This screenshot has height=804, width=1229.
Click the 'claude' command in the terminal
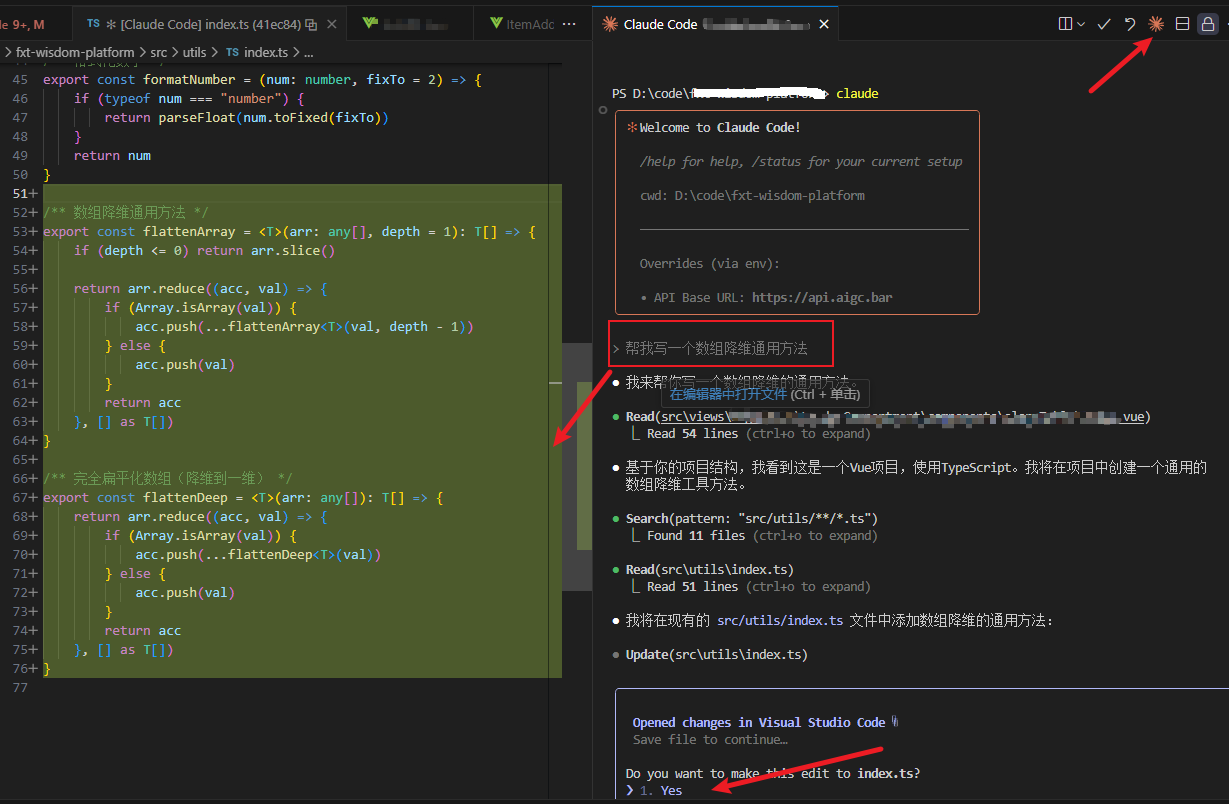[857, 94]
